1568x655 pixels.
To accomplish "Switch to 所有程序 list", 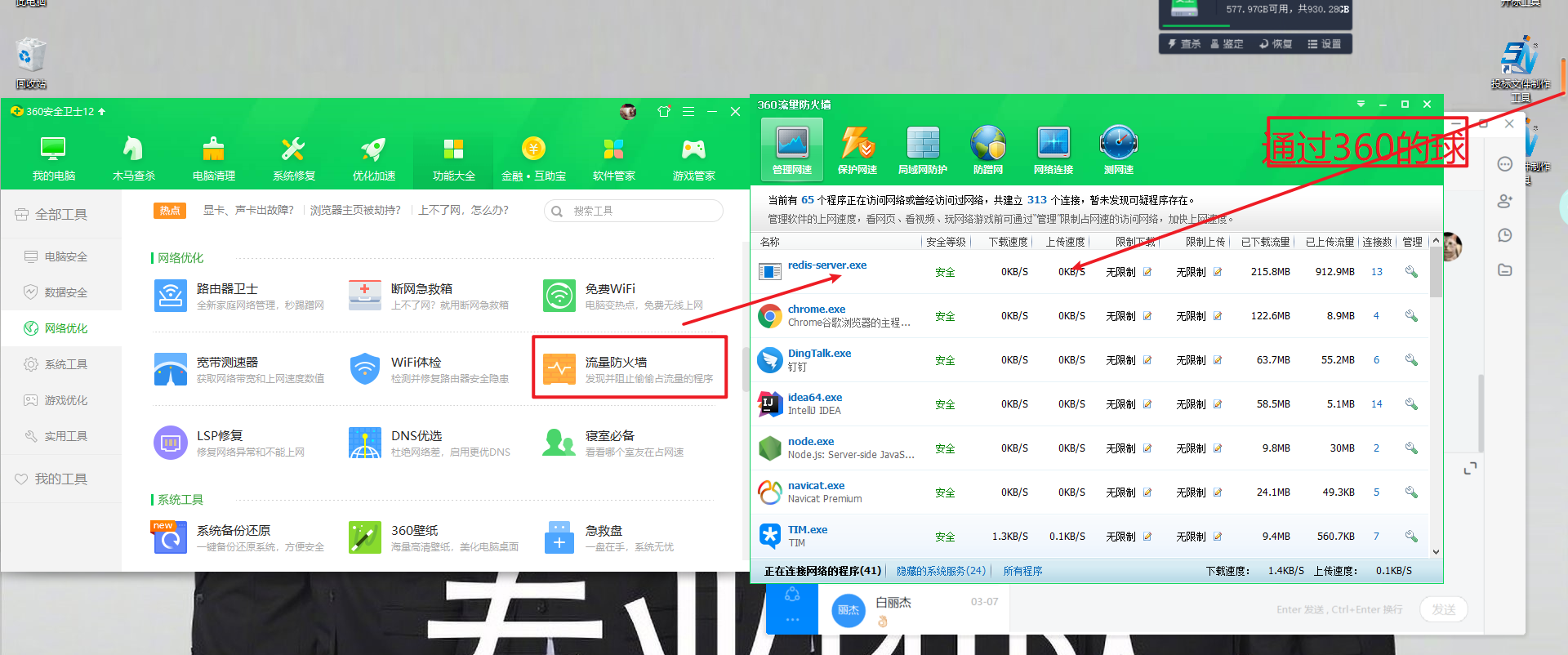I will click(x=1022, y=571).
